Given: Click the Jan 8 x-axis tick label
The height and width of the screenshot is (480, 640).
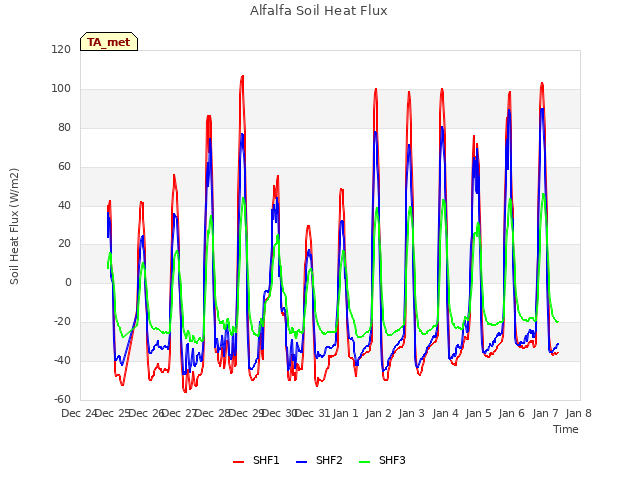Looking at the screenshot, I should (x=578, y=413).
